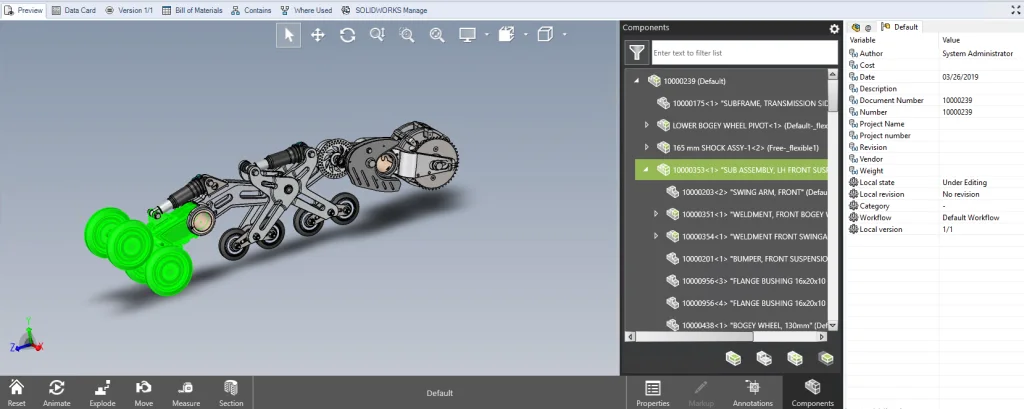This screenshot has height=409, width=1024.
Task: Select the pointer tool in the viewer toolbar
Action: click(289, 35)
